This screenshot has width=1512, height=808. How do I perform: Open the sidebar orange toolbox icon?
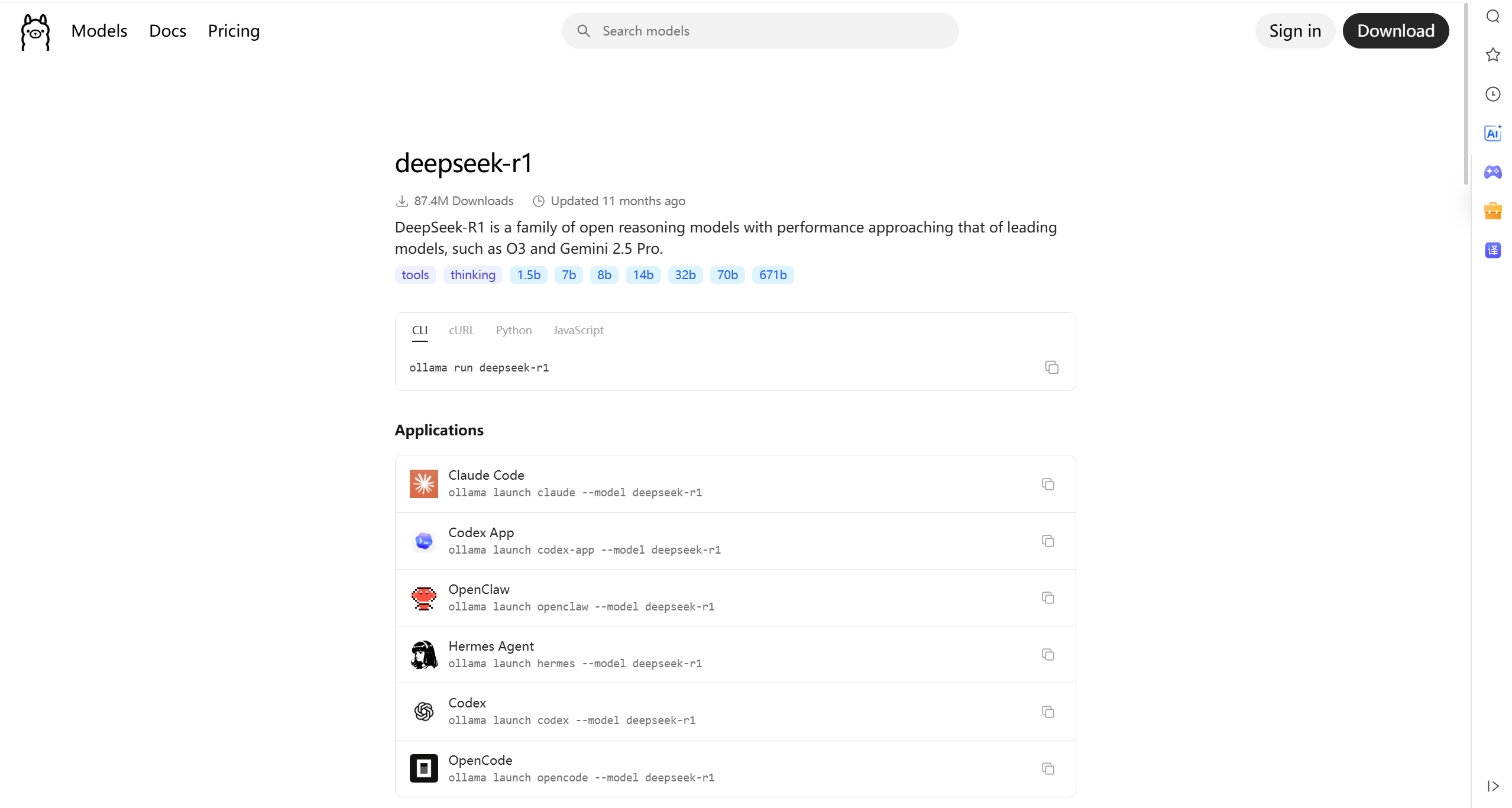(x=1492, y=211)
